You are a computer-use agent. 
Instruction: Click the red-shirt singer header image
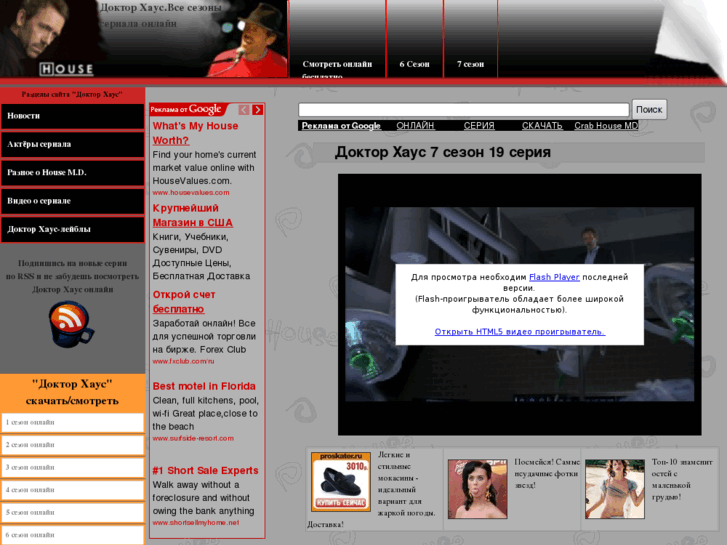tap(248, 41)
